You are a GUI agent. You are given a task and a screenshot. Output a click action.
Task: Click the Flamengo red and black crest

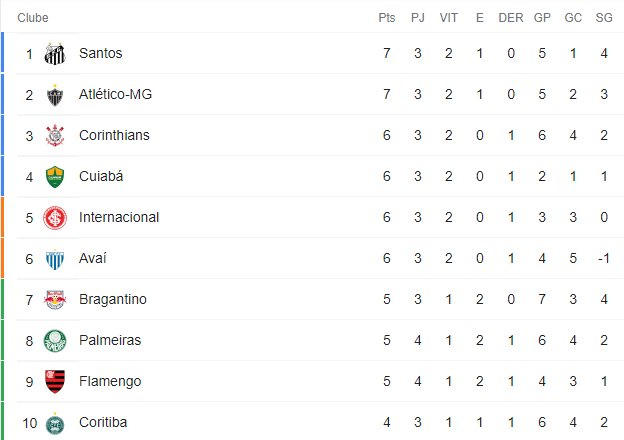55,382
